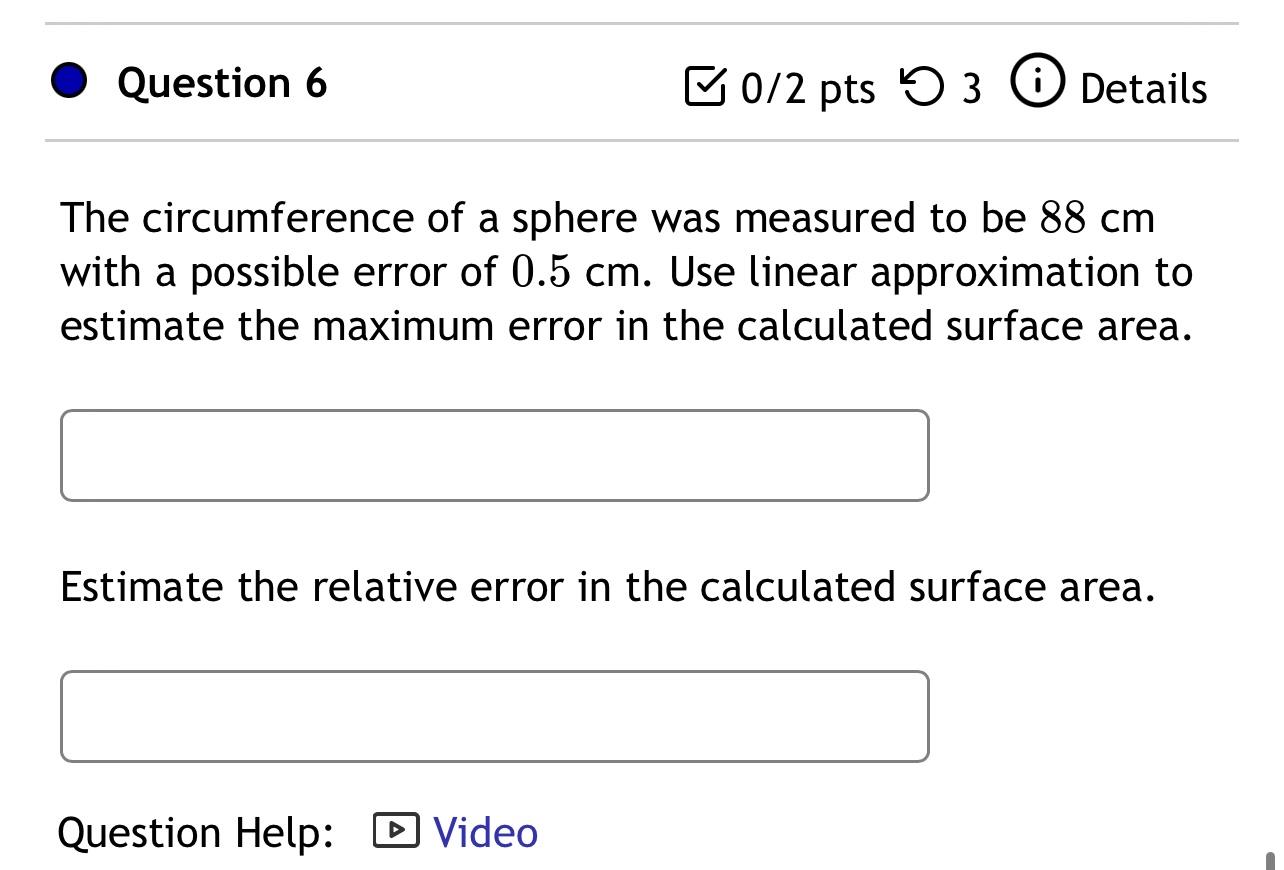Click the maximum error answer box

coord(495,455)
